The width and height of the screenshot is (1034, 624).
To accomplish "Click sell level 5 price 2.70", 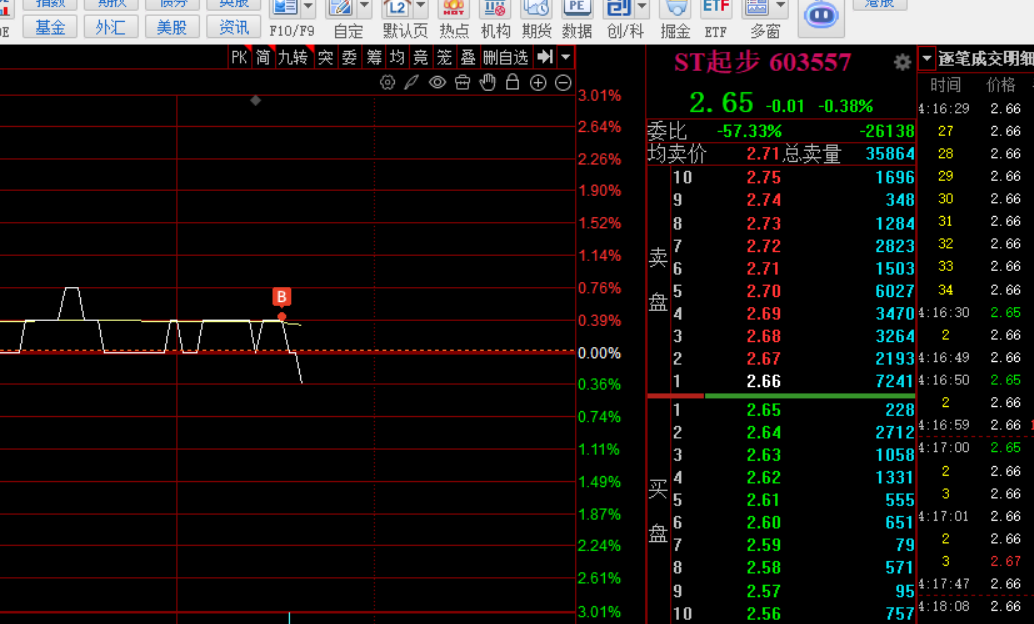I will click(764, 291).
